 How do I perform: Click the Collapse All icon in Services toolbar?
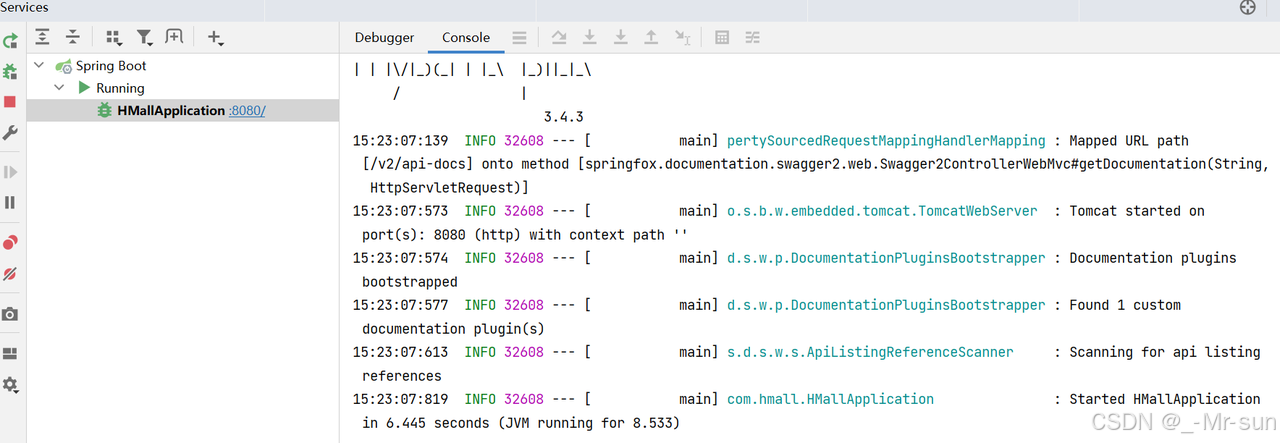[x=73, y=37]
